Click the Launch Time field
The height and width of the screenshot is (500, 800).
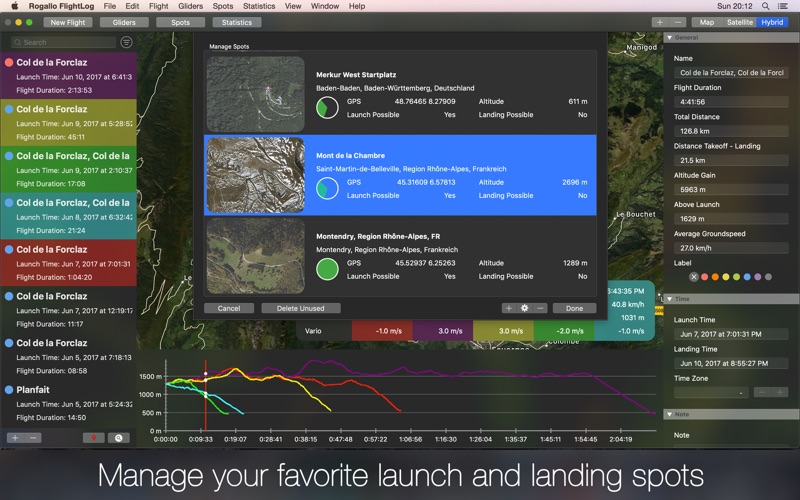731,334
